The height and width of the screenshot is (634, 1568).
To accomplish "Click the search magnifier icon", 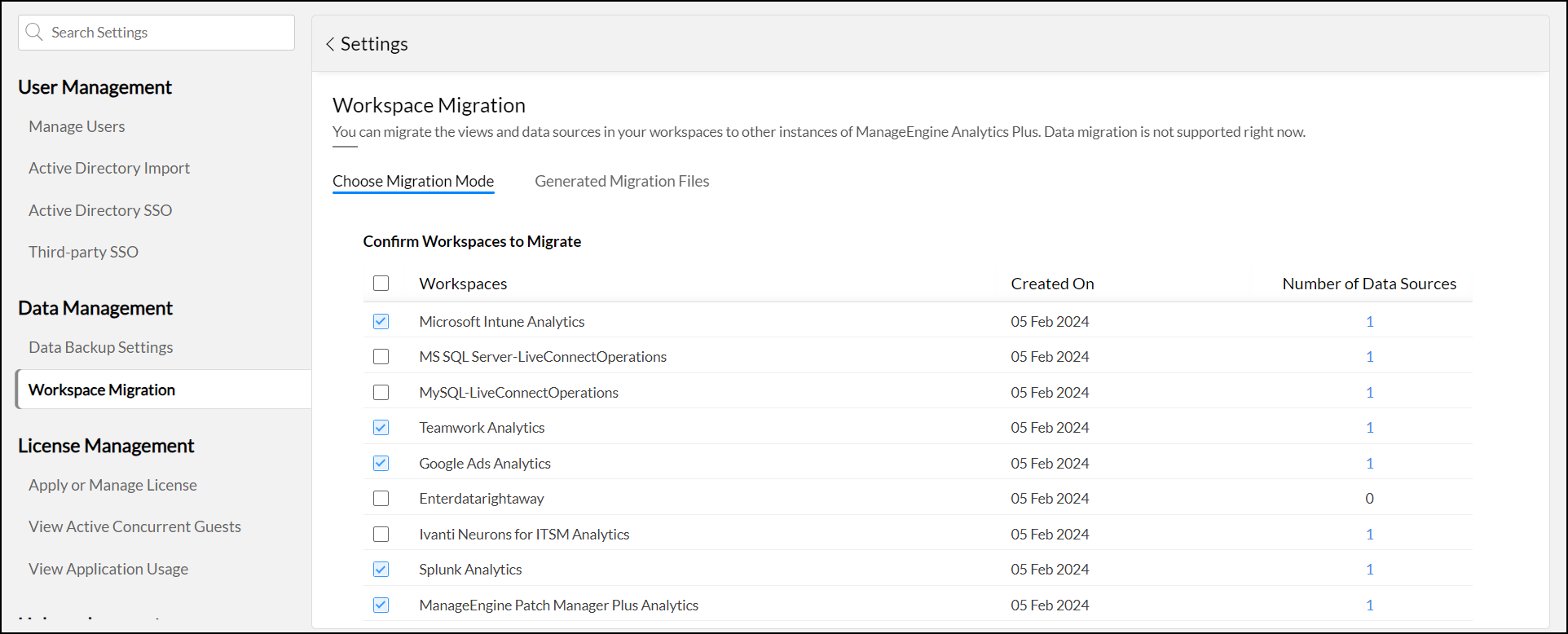I will coord(34,33).
